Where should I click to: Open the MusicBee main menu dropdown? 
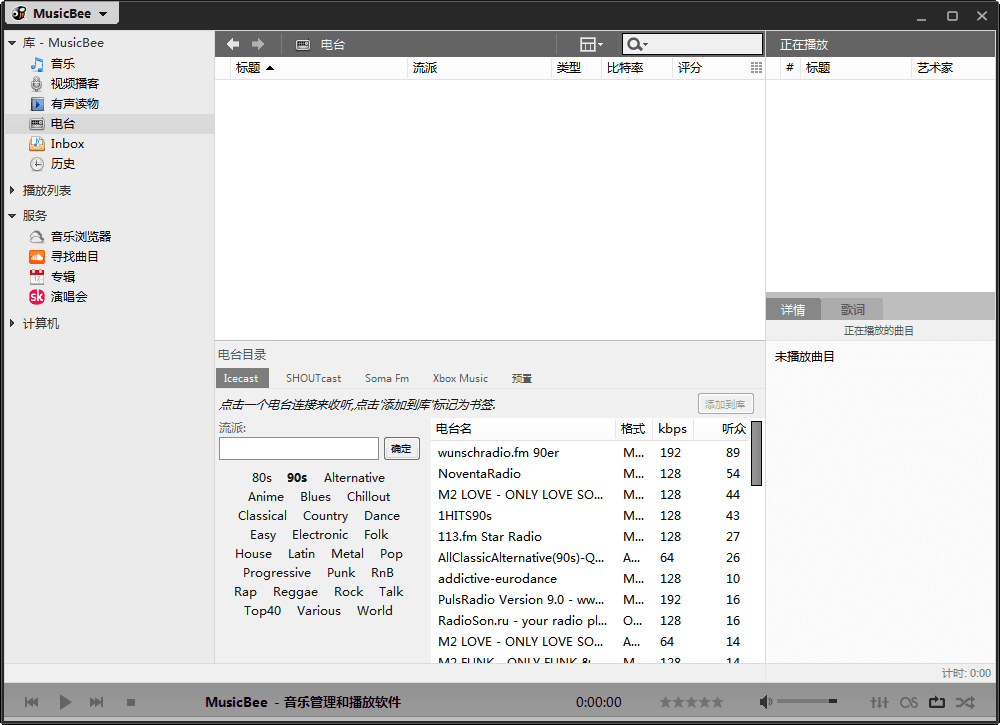61,13
